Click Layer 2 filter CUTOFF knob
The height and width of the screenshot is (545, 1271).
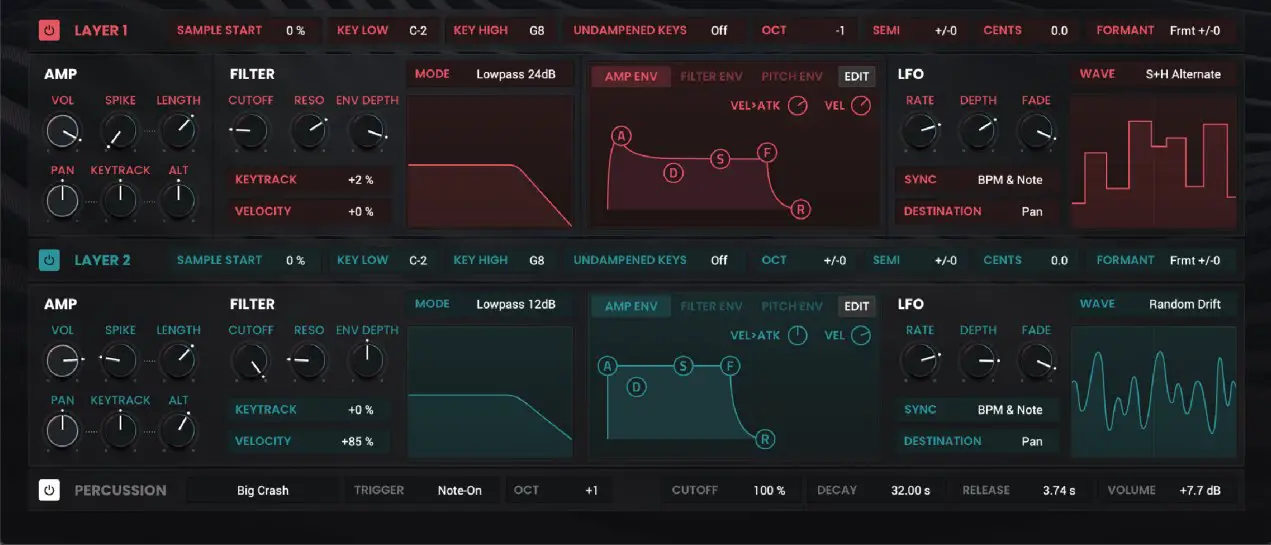[x=250, y=360]
